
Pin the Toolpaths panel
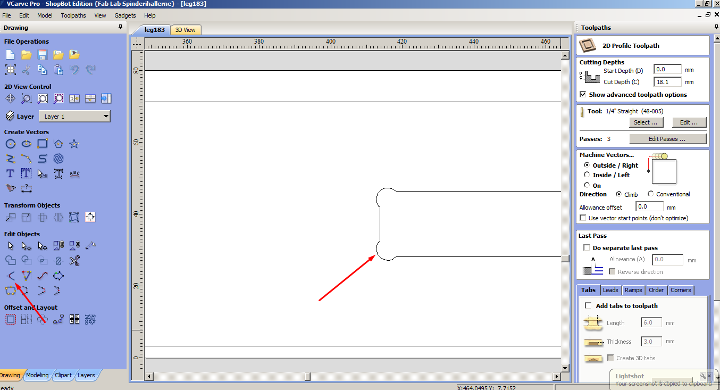716,27
